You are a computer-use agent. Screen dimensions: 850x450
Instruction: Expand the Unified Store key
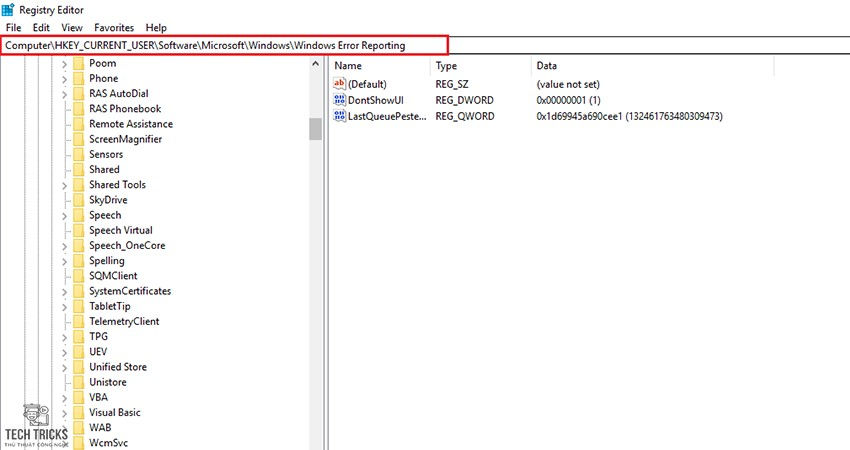[x=65, y=368]
